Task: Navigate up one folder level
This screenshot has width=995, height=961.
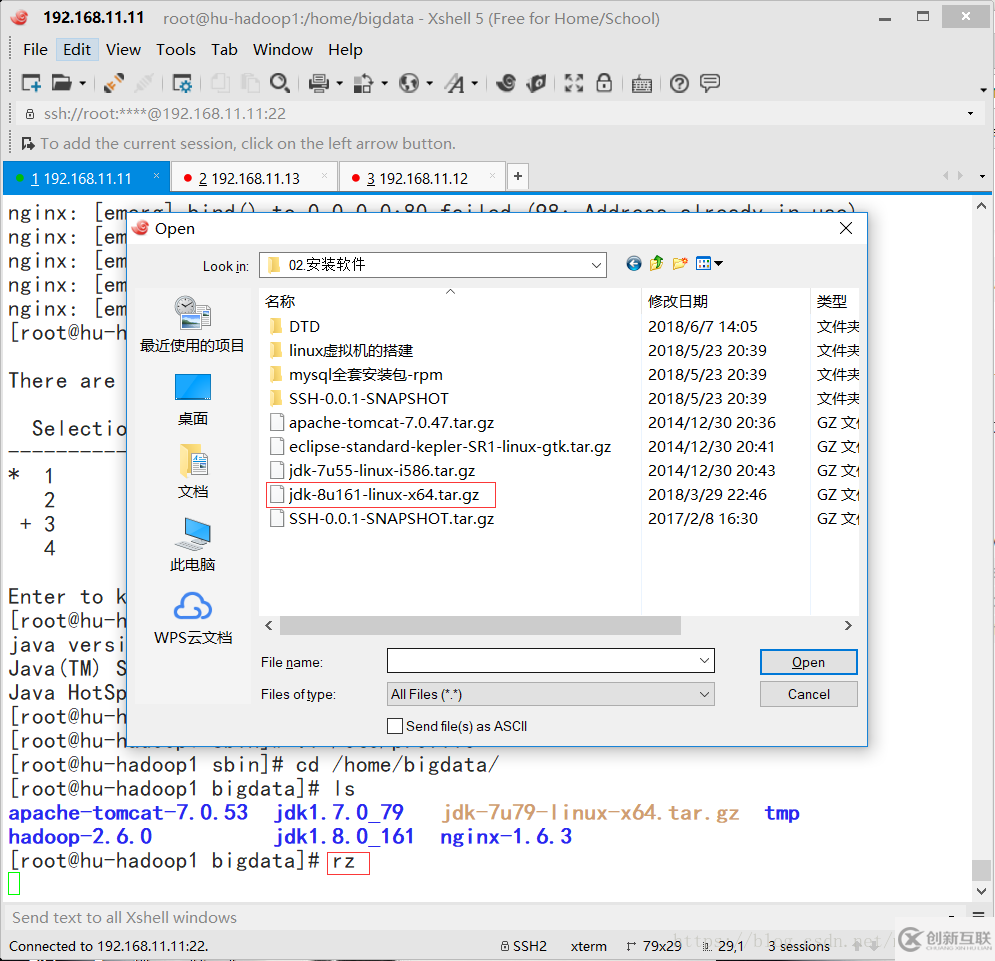Action: pos(655,263)
